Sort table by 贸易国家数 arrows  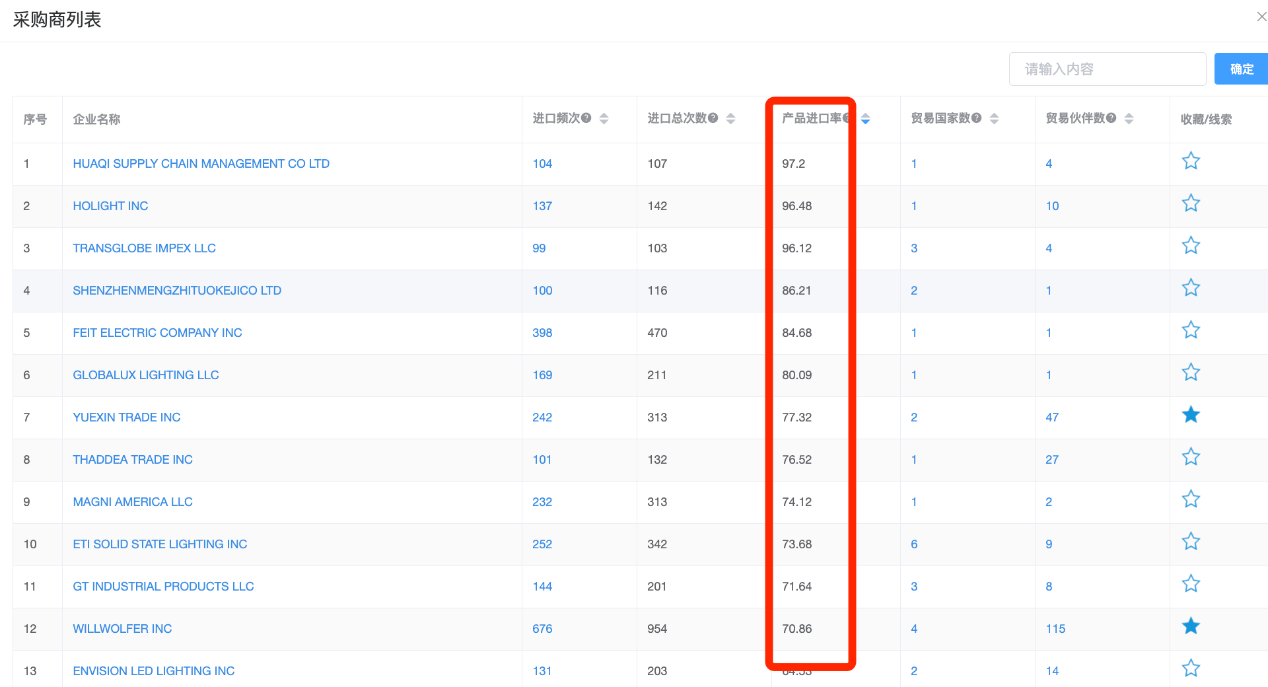(x=994, y=119)
